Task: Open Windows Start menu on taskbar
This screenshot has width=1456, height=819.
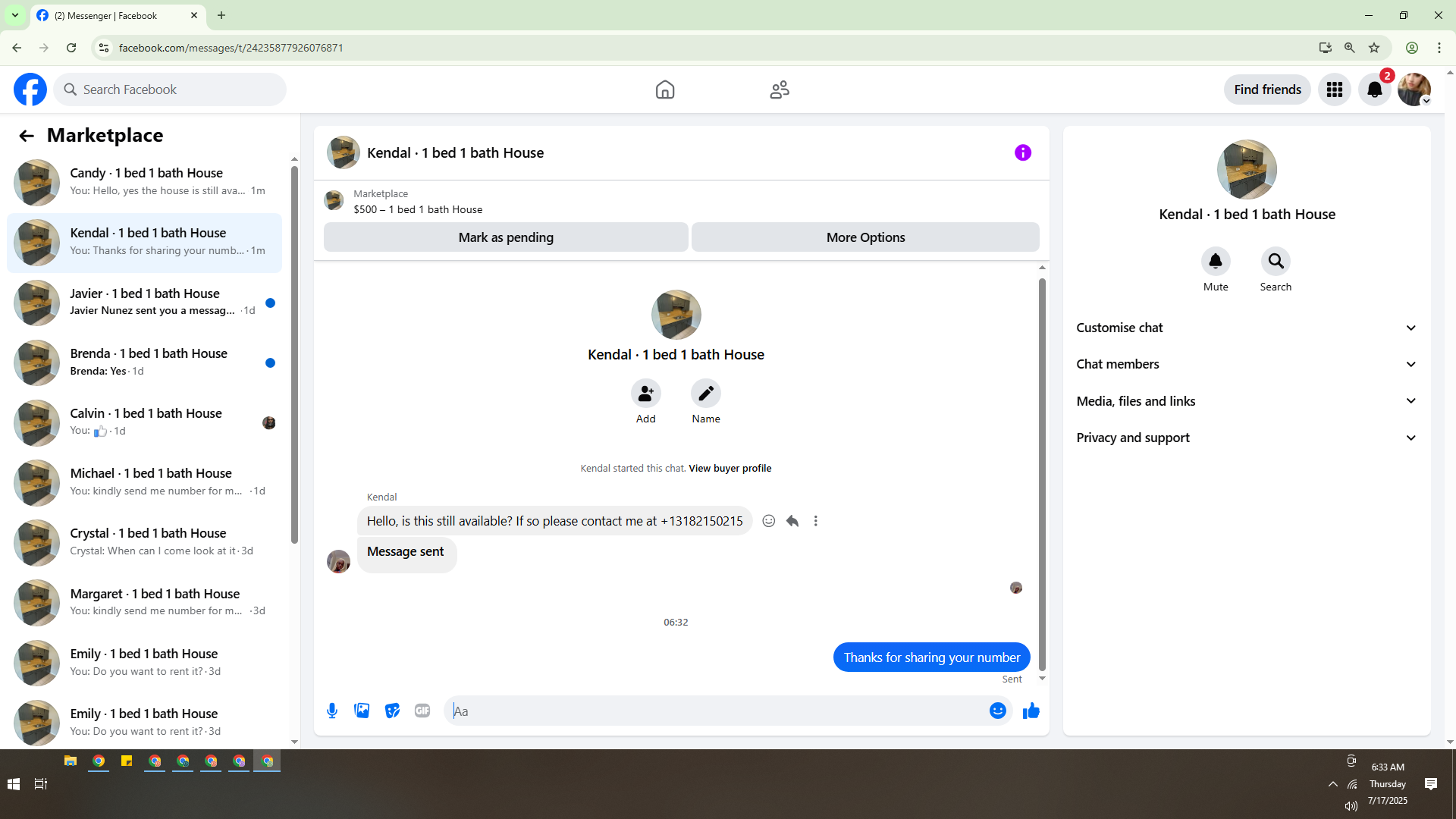Action: (13, 783)
